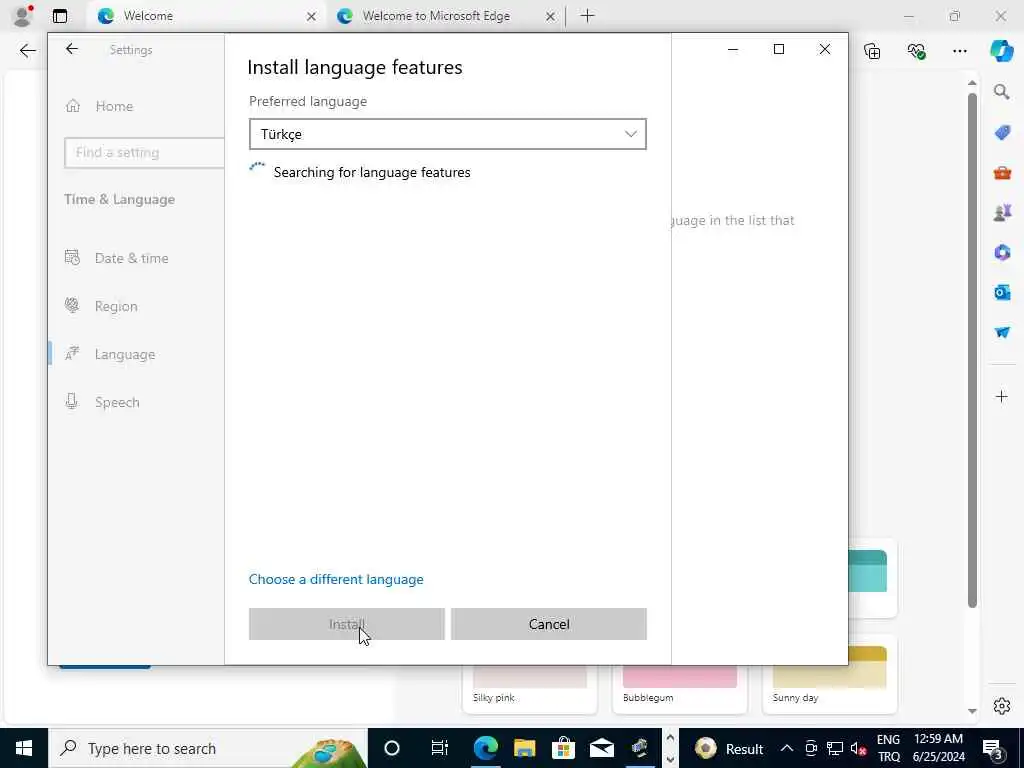Viewport: 1024px width, 768px height.
Task: Click taskbar Type here to search box
Action: click(x=208, y=748)
